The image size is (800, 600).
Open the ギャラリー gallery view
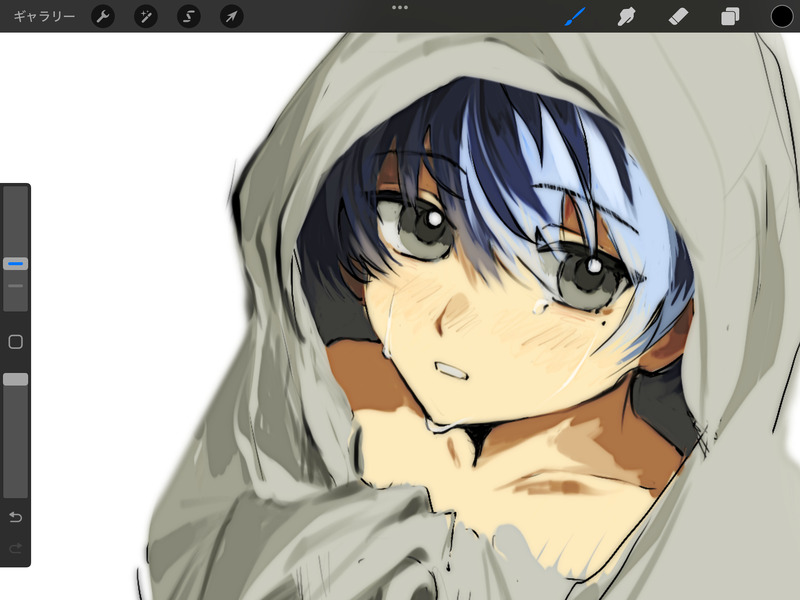coord(44,16)
